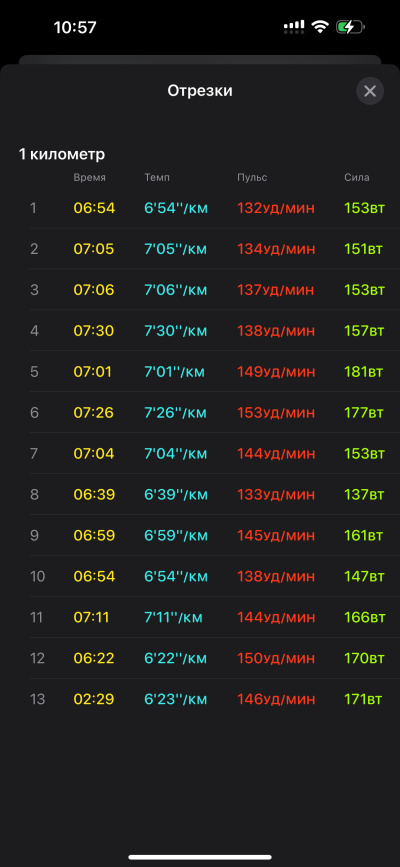Image resolution: width=400 pixels, height=867 pixels.
Task: Tap the Wi-Fi status icon
Action: click(320, 27)
